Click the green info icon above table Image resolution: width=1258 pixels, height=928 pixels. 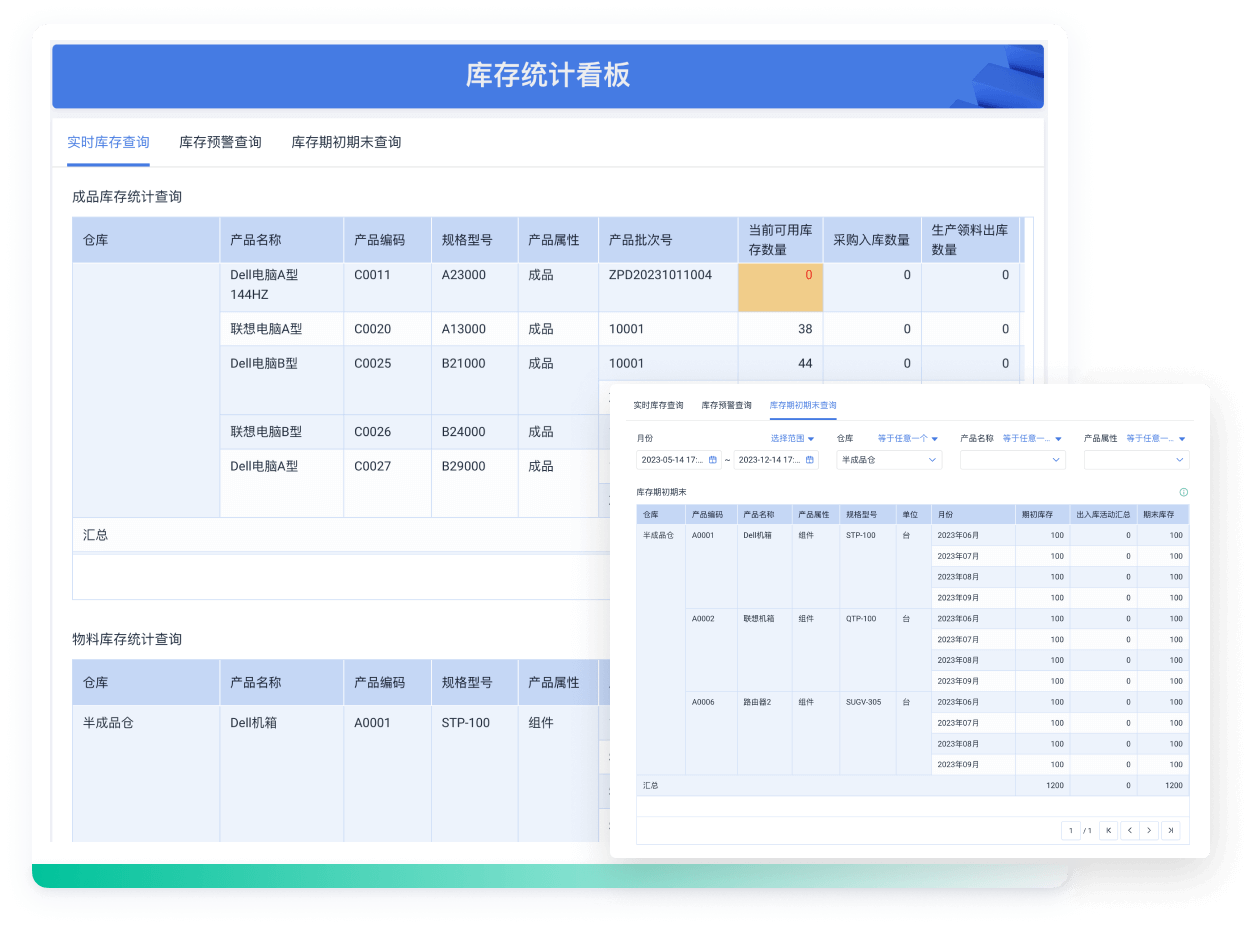pyautogui.click(x=1183, y=492)
